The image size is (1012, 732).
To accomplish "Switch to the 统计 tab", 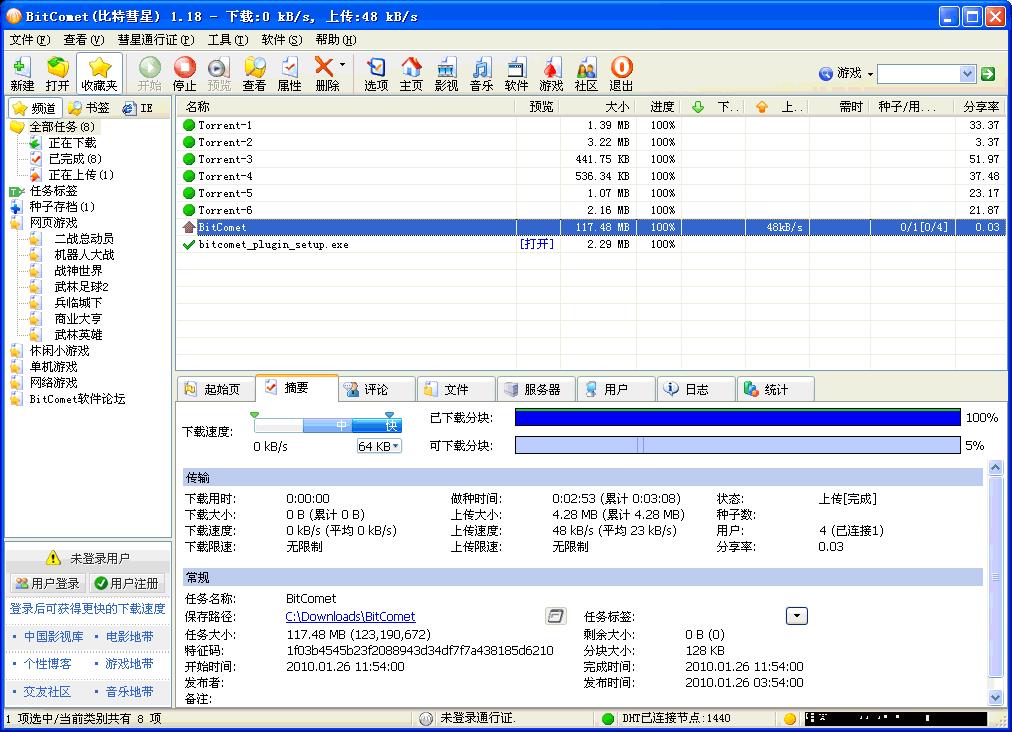I will pos(776,390).
